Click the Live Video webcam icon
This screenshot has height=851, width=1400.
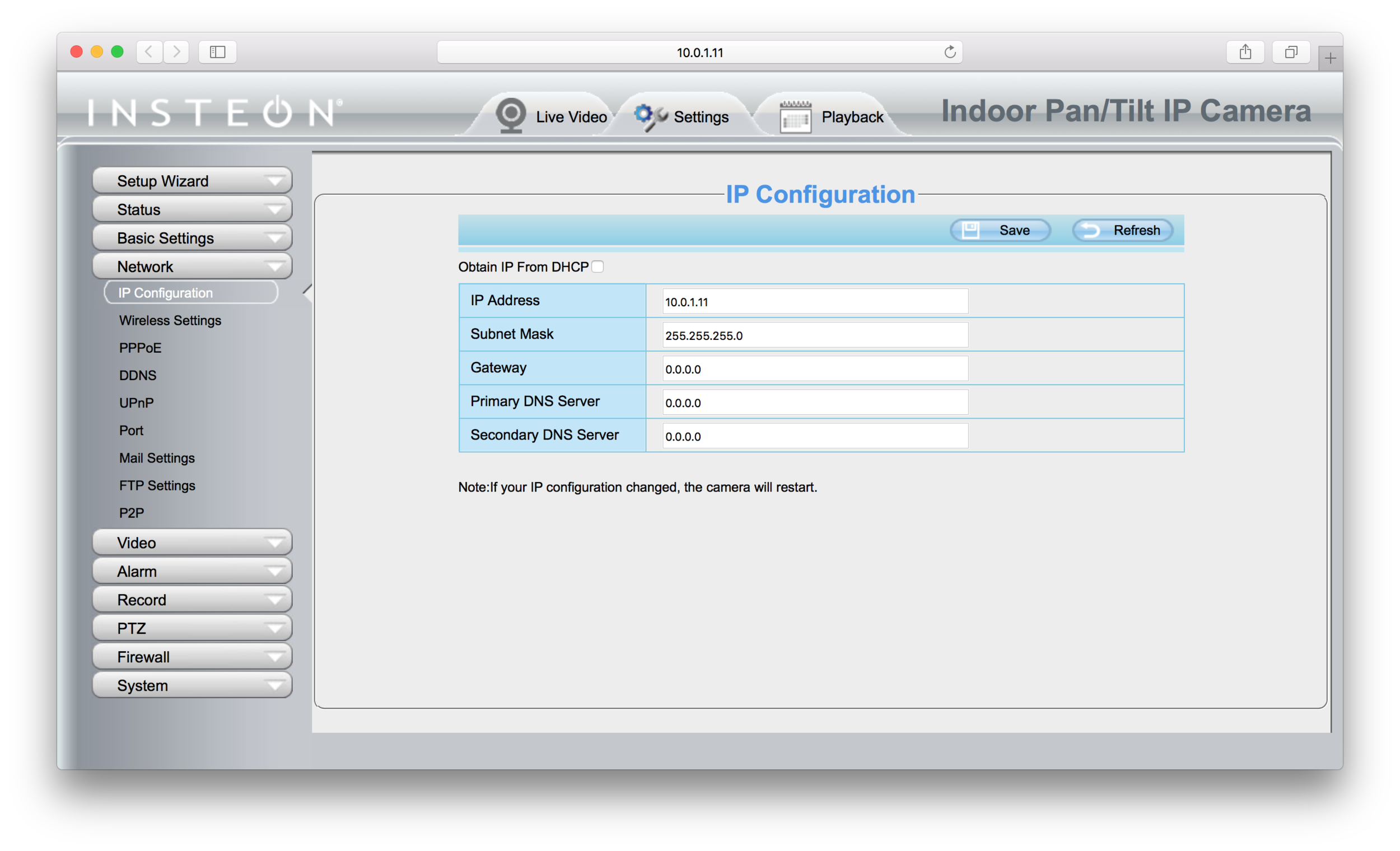[511, 115]
